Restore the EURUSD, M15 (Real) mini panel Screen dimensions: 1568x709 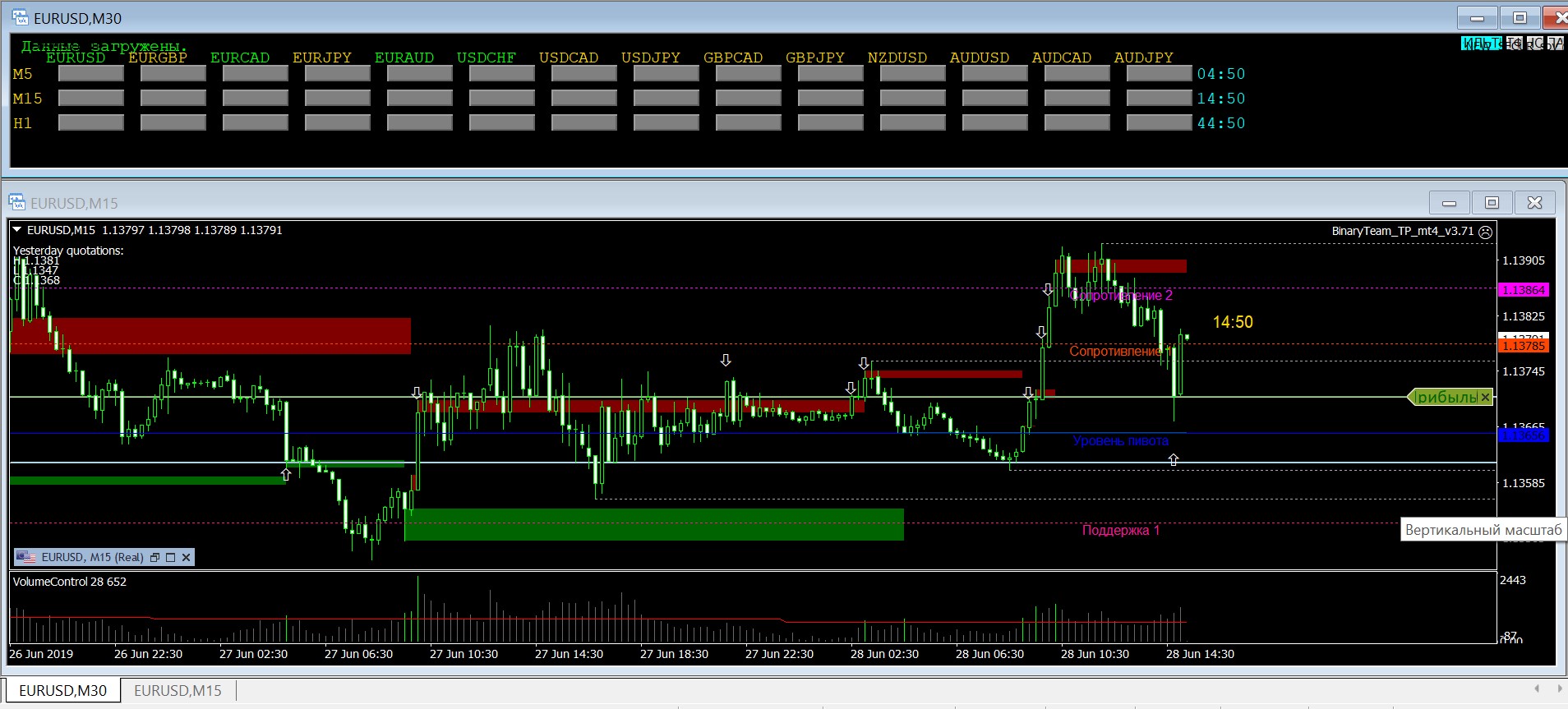point(154,557)
